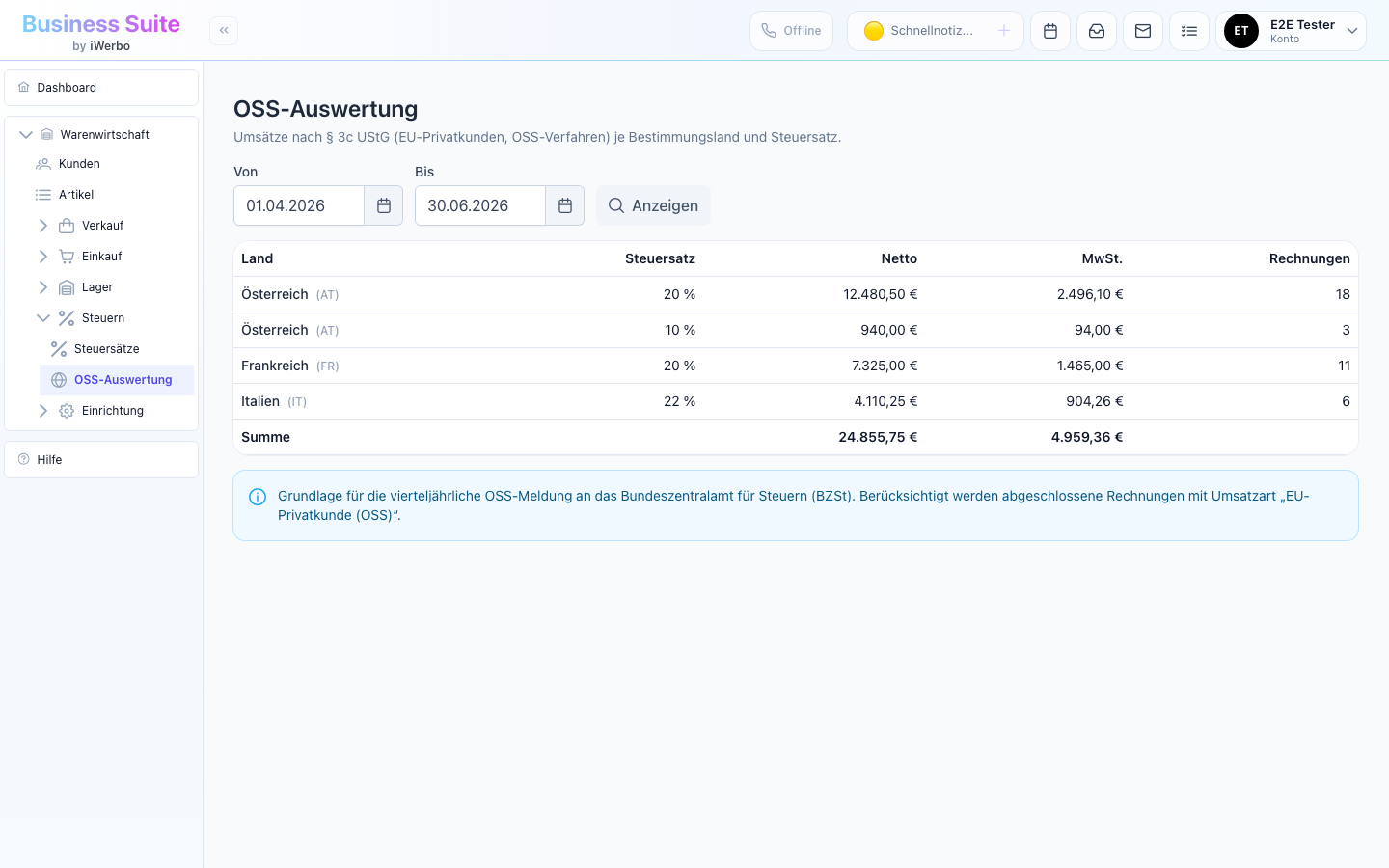1389x868 pixels.
Task: Click the Netto column header
Action: pos(899,258)
